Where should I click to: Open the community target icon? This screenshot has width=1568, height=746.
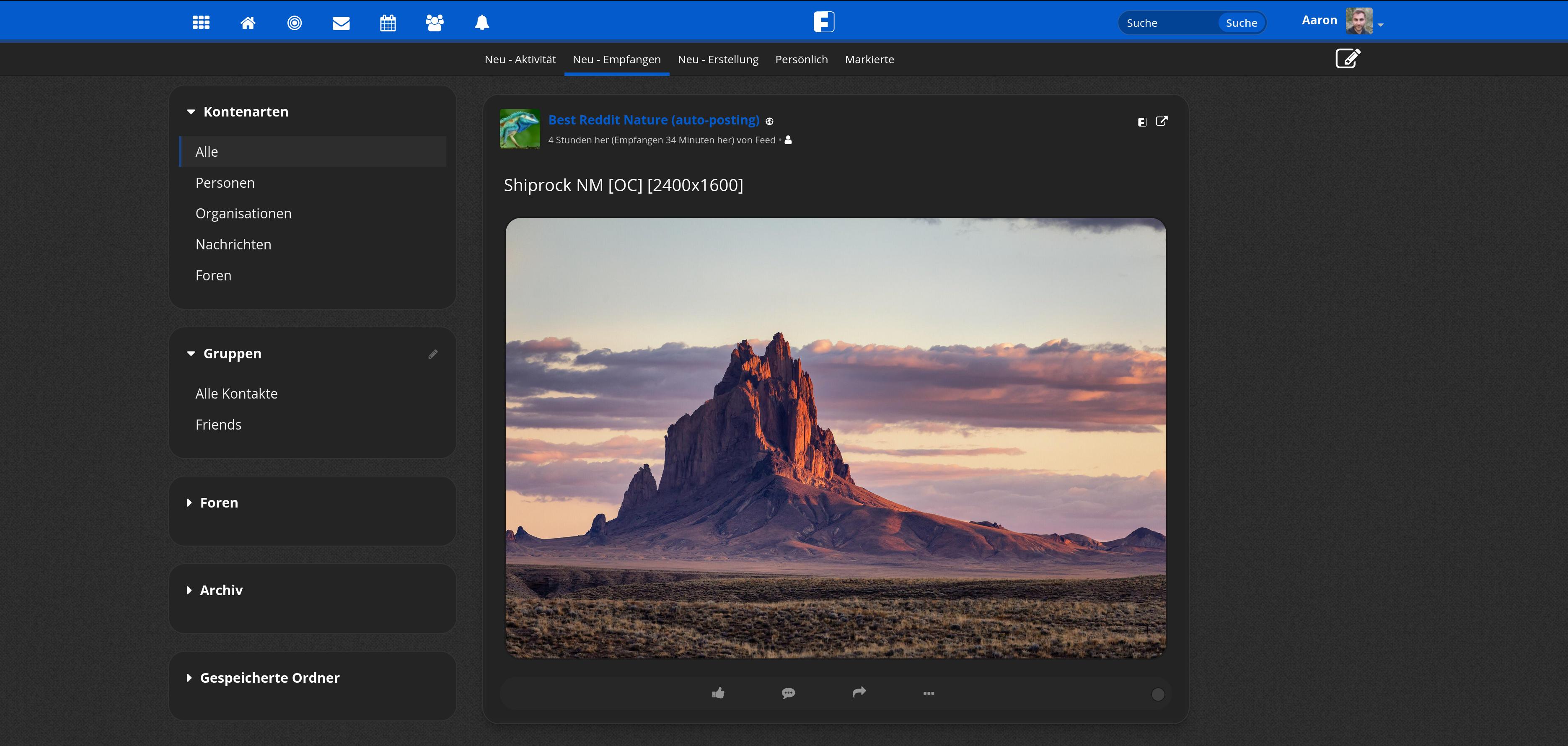(x=295, y=23)
